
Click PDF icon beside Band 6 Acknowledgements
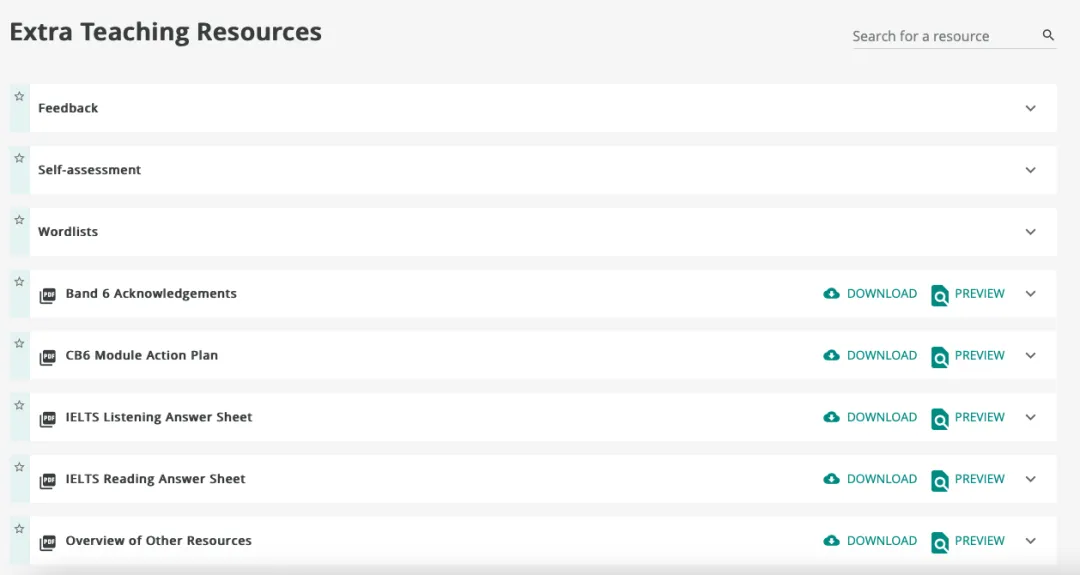point(47,296)
